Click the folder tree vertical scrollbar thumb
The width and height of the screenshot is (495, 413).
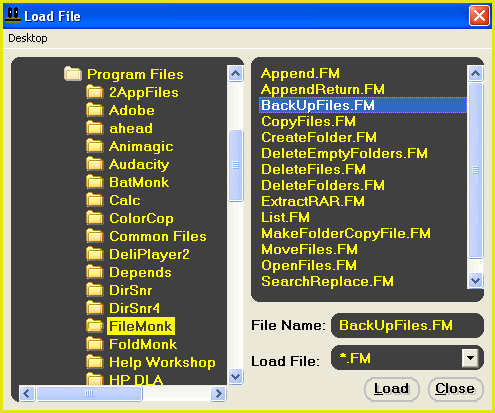(x=236, y=165)
